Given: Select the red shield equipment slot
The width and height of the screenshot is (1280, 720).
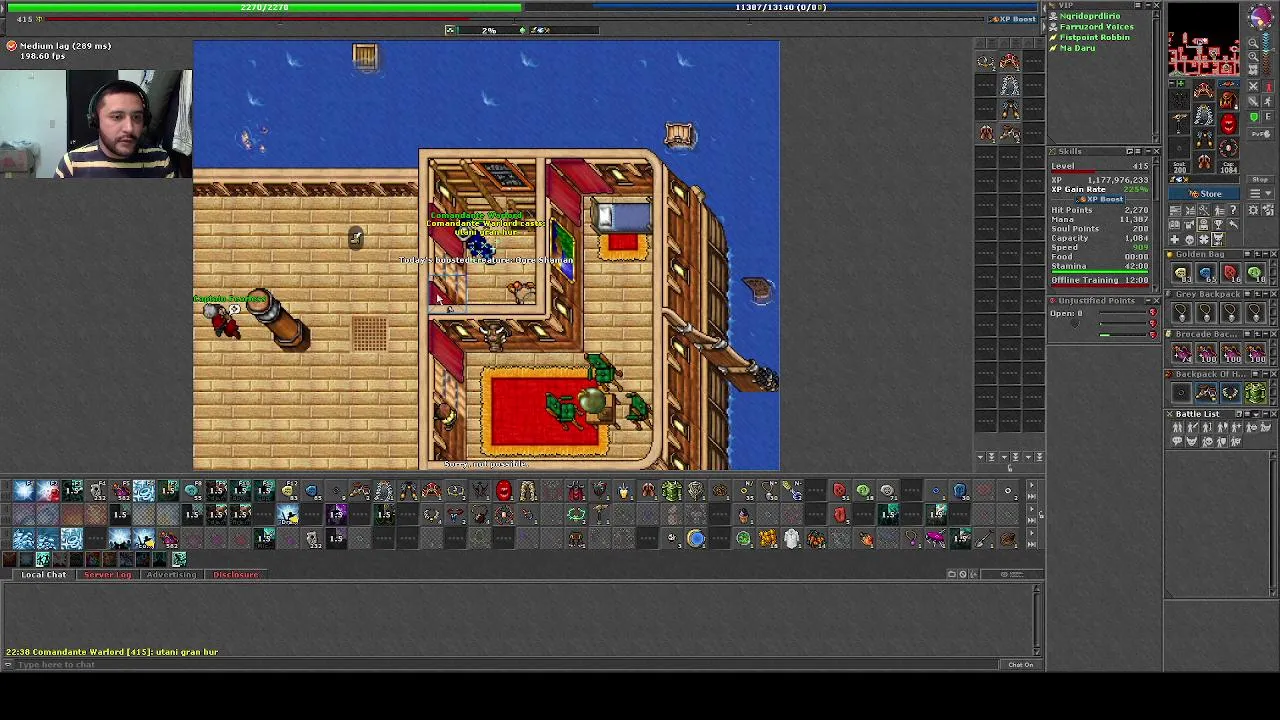Looking at the screenshot, I should click(1228, 123).
